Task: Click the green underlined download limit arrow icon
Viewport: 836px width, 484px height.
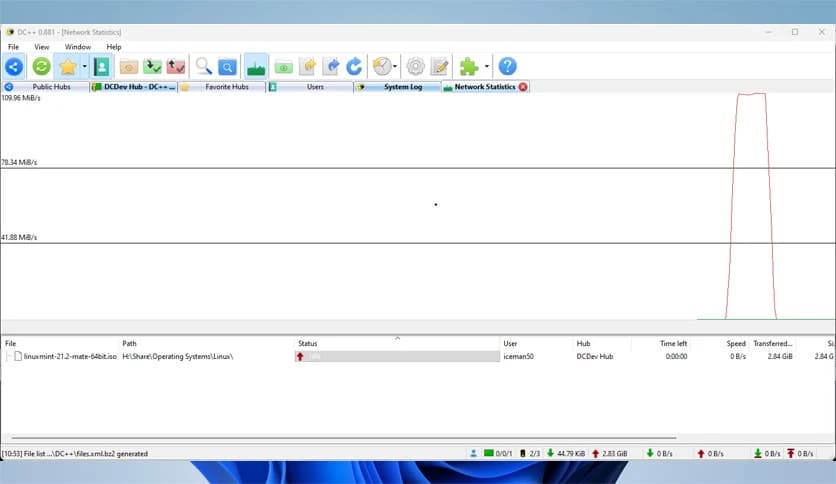Action: 758,454
